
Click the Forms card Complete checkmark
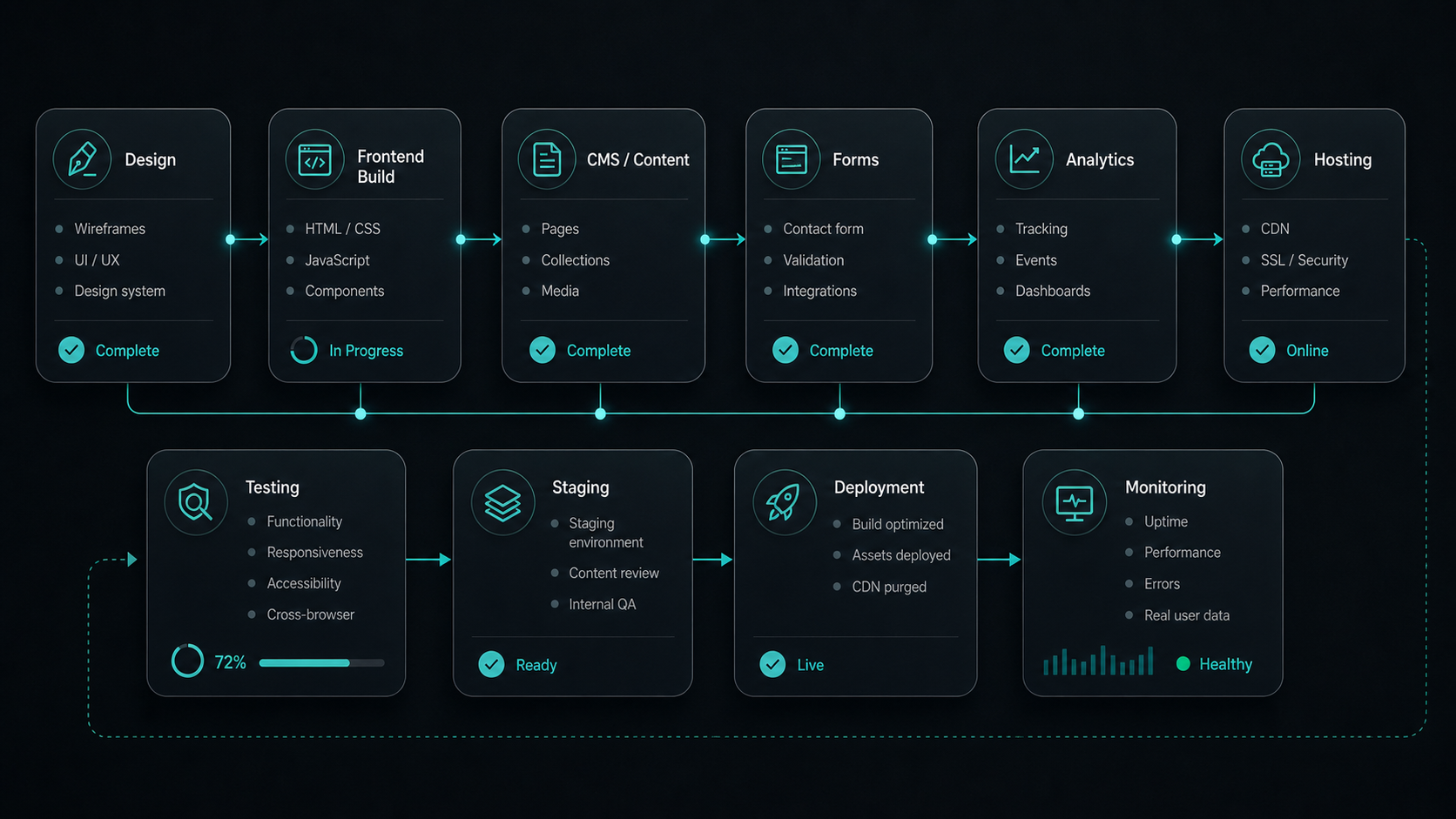click(x=785, y=350)
